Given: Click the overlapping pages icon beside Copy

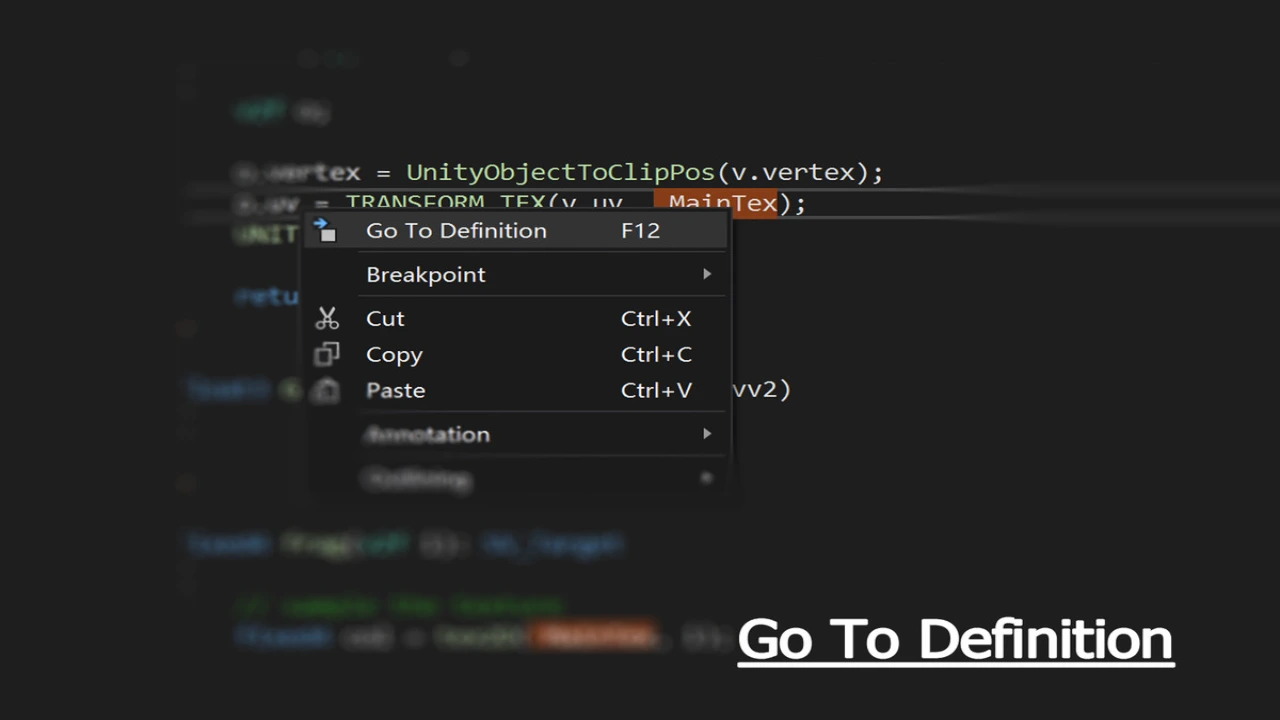Looking at the screenshot, I should tap(327, 355).
